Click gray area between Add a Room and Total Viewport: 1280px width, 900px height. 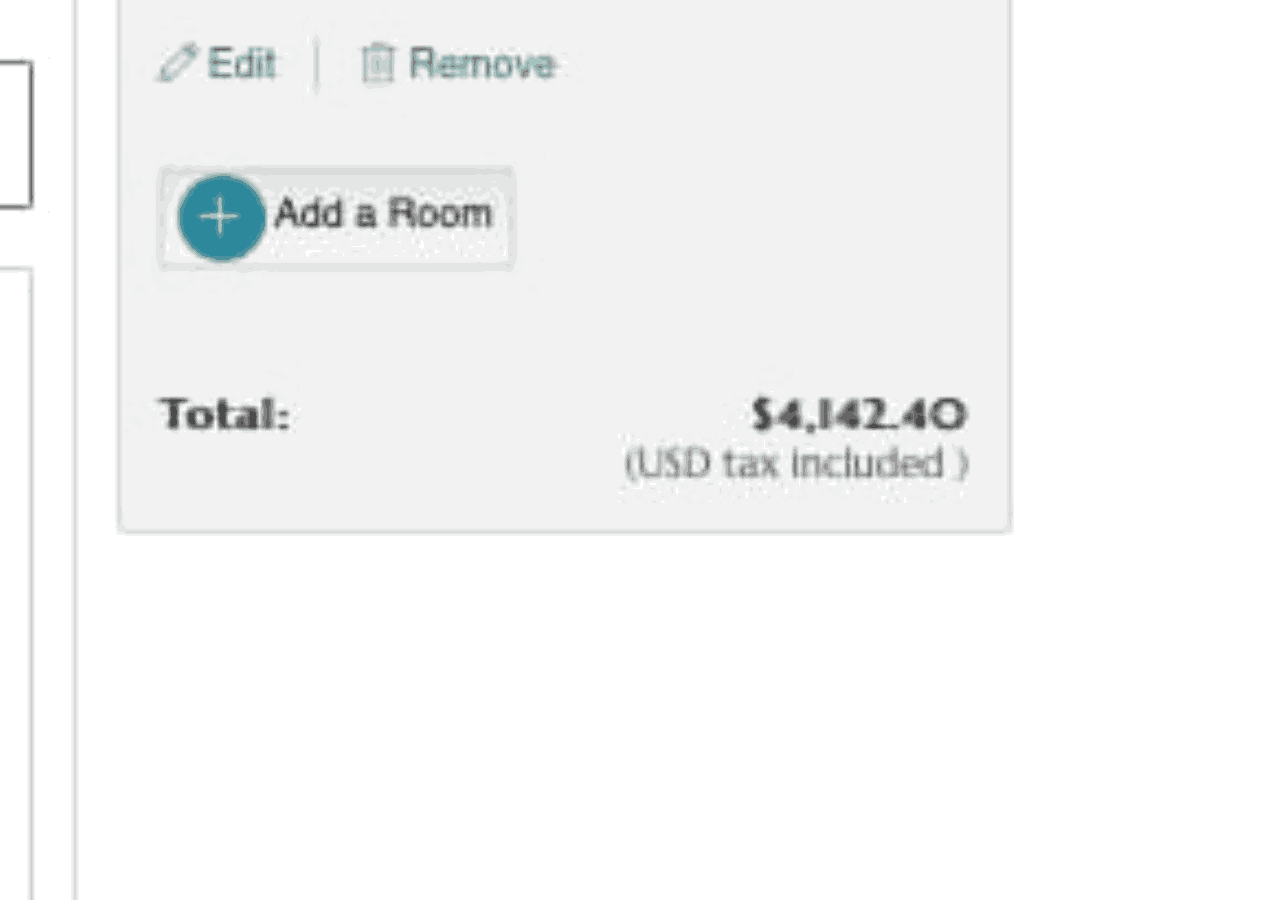(560, 330)
